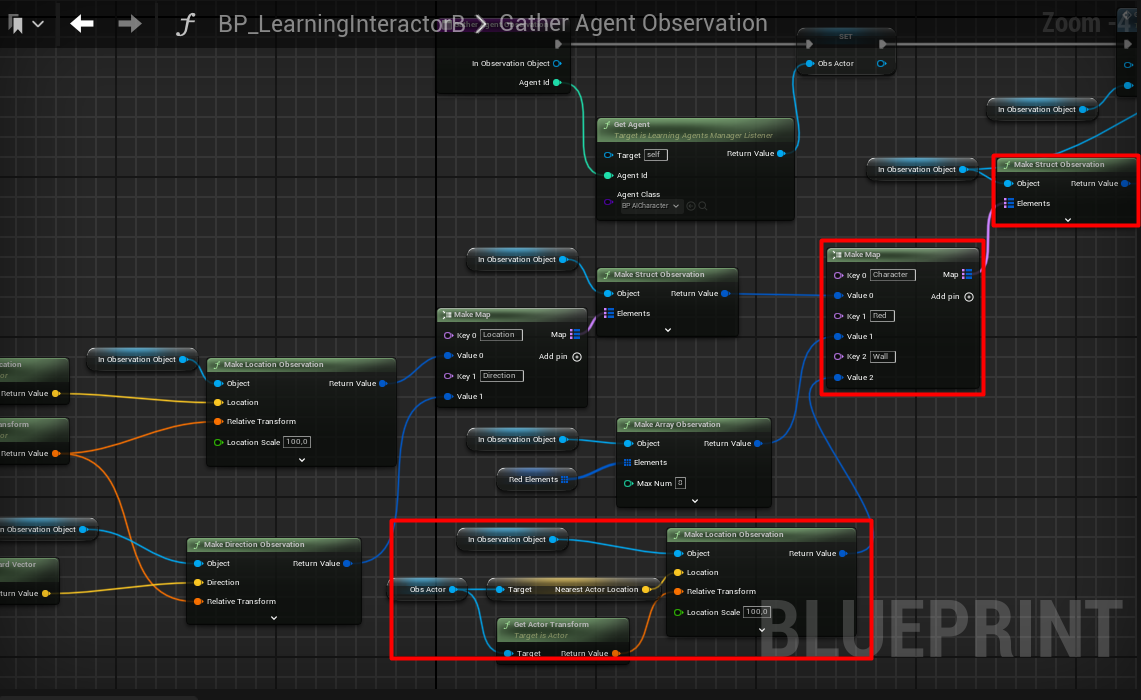The width and height of the screenshot is (1141, 700).
Task: Select the Map output pin on the Location Make Map
Action: (575, 335)
